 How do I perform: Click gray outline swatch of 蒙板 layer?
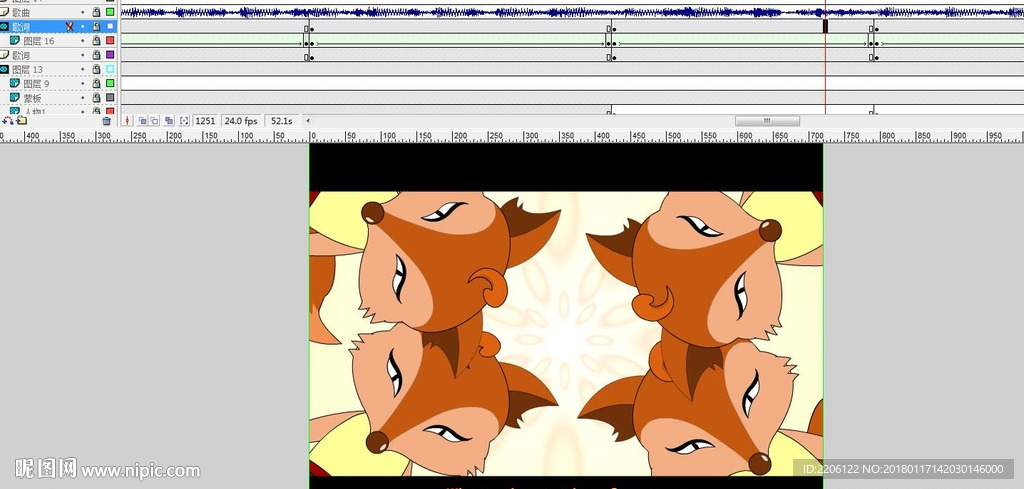click(x=110, y=98)
